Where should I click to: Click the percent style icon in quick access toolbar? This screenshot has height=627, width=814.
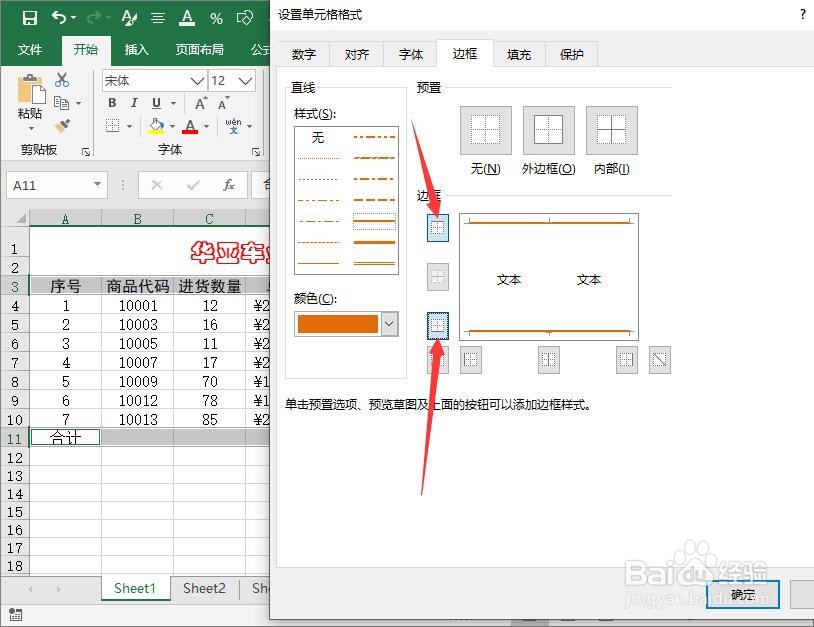tap(216, 19)
